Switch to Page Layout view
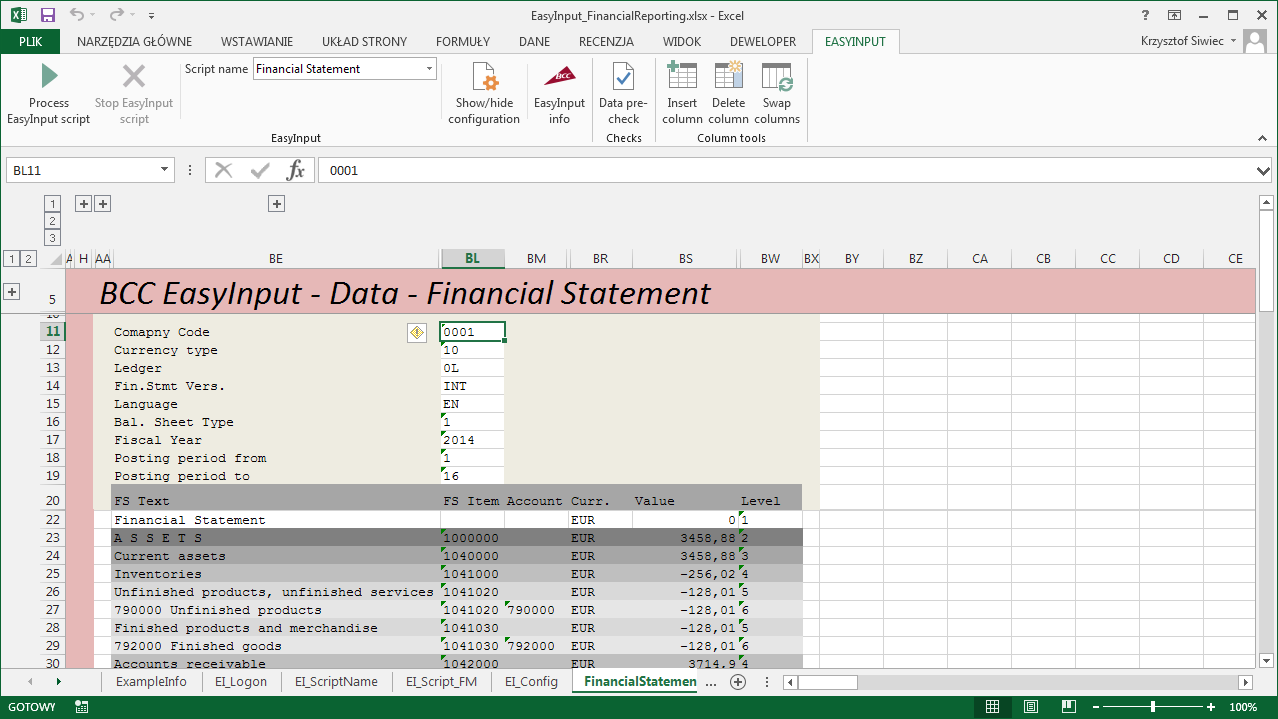Image resolution: width=1278 pixels, height=719 pixels. [1031, 707]
